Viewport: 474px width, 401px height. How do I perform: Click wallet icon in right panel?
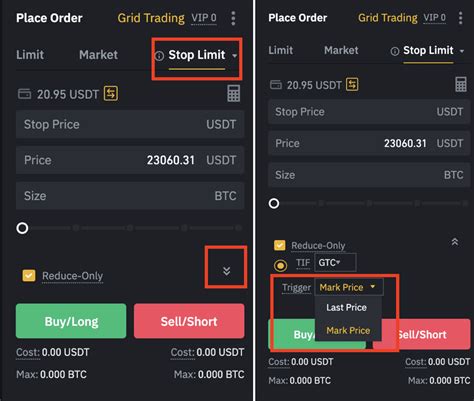[276, 85]
